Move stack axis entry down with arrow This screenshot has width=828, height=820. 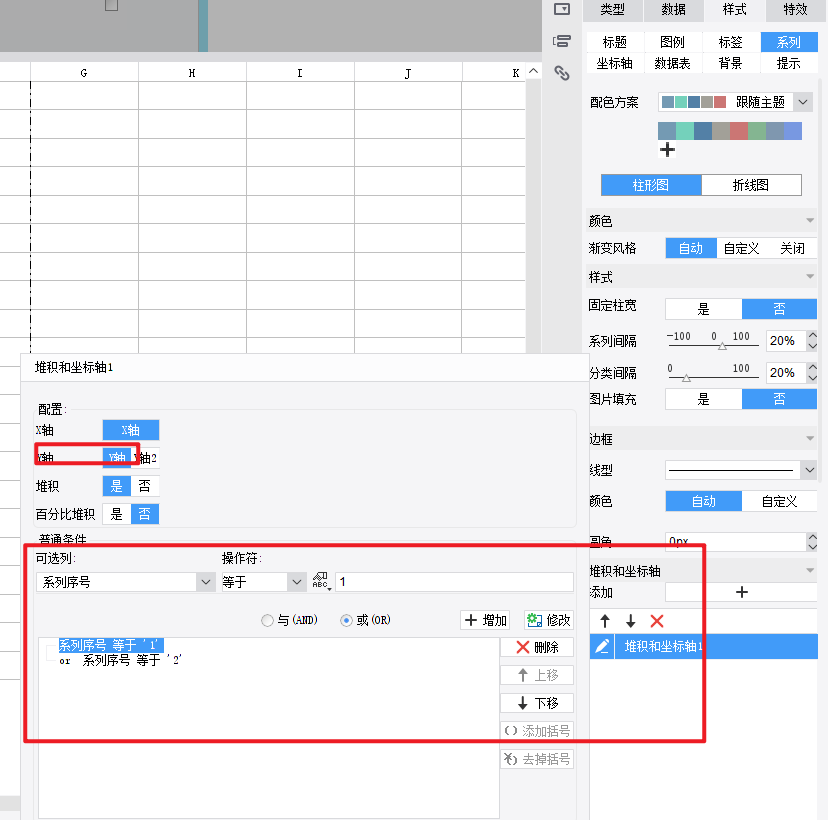[631, 621]
